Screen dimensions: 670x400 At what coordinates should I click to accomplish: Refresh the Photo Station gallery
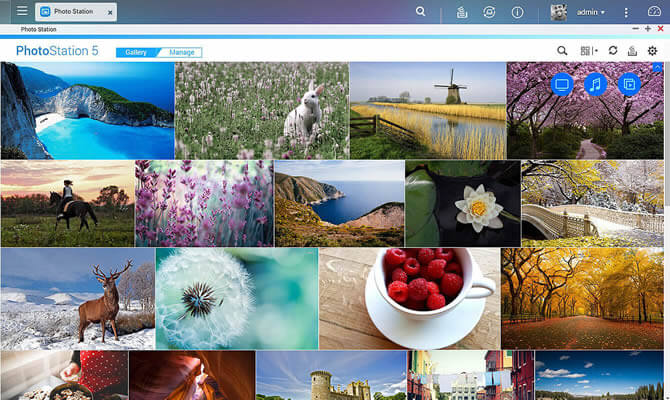point(613,51)
